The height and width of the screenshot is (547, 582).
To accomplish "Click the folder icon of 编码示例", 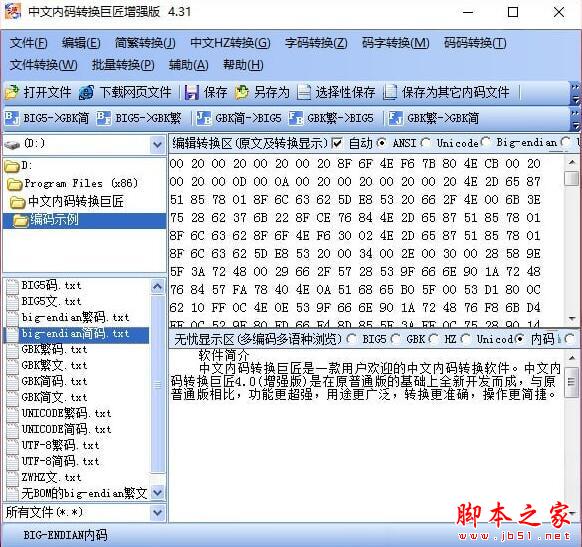I will tap(20, 220).
